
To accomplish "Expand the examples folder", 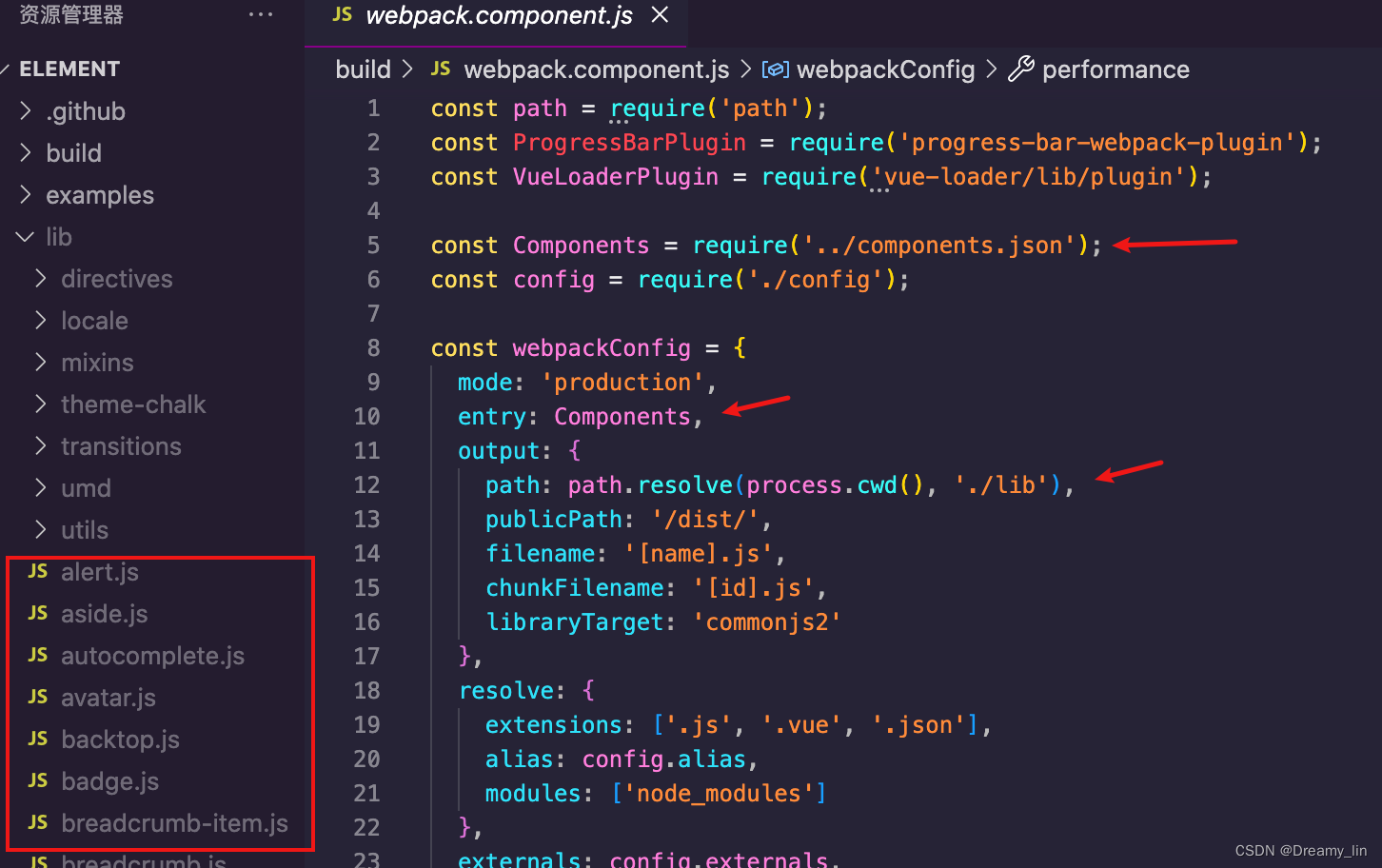I will [99, 195].
